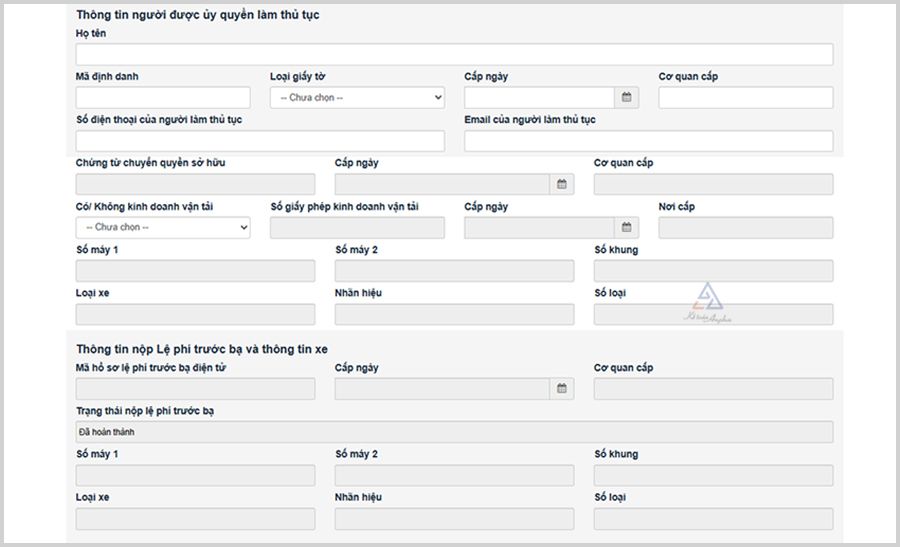Image resolution: width=900 pixels, height=547 pixels.
Task: Click Cơ quan cấp field in Lệ phí trước bạ section
Action: pos(713,389)
